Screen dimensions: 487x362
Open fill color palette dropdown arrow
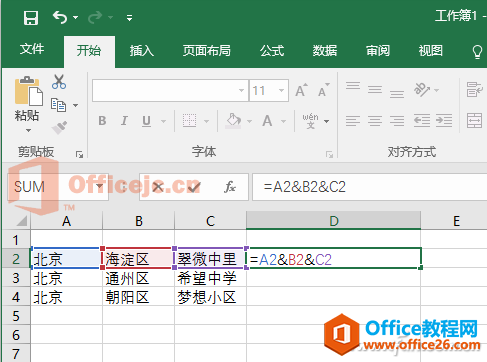pos(249,121)
